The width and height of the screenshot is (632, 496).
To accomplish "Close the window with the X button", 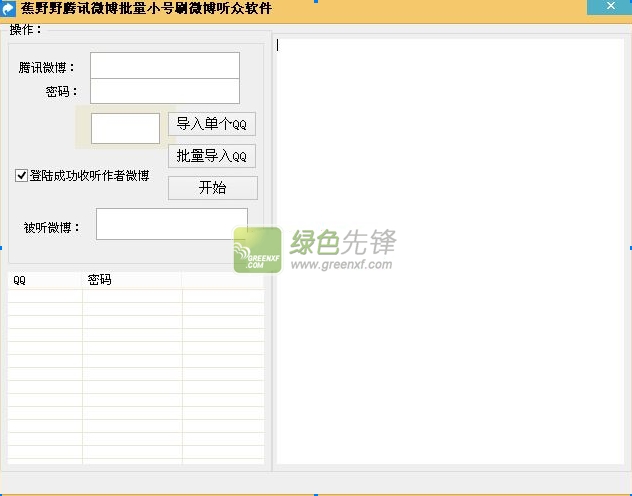I will click(610, 6).
